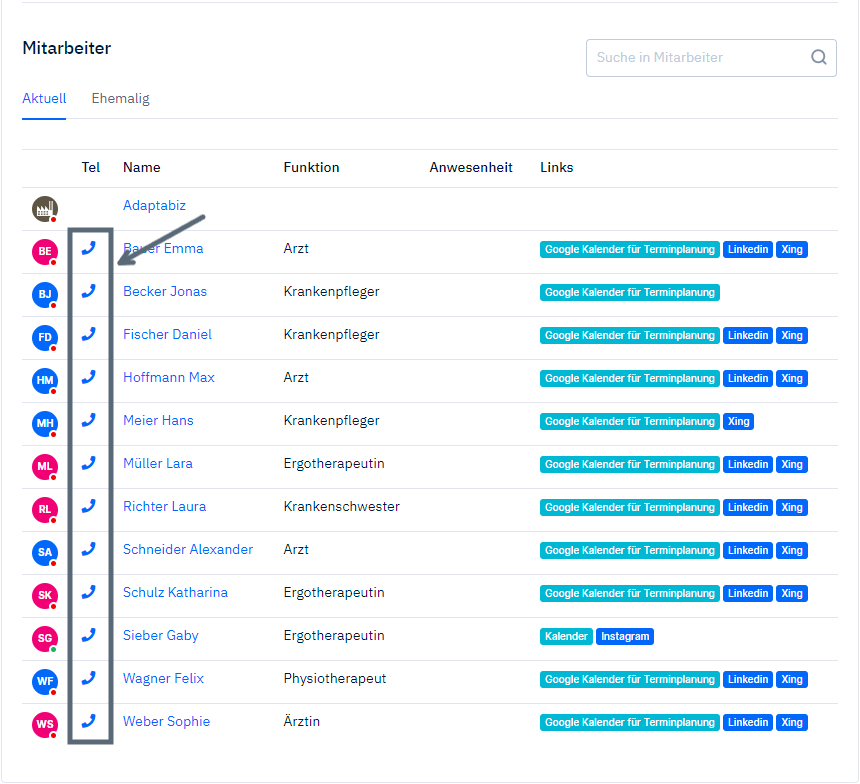Open Meier Hans's Xing link tag
The image size is (860, 784).
(x=738, y=422)
